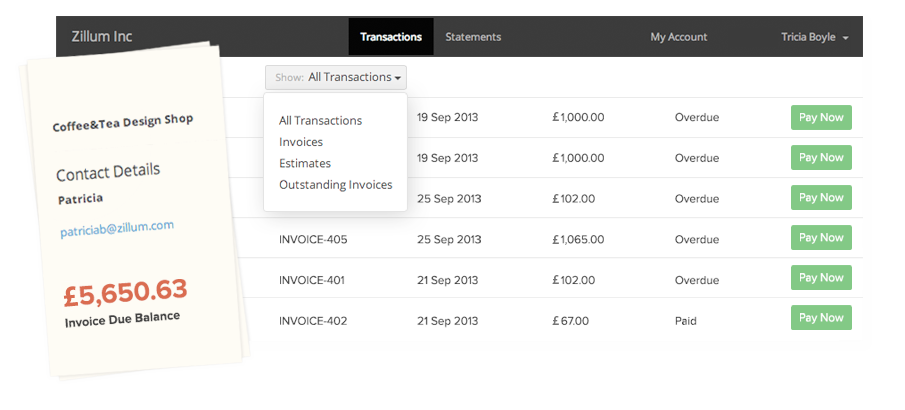Expand the Tricia Boyle user menu
Image resolution: width=905 pixels, height=410 pixels.
click(814, 37)
